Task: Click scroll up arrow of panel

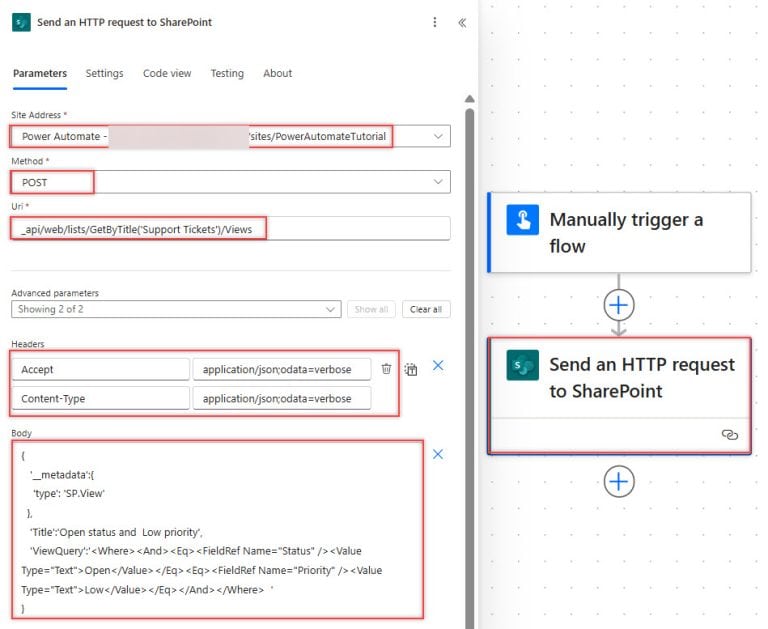Action: point(469,99)
